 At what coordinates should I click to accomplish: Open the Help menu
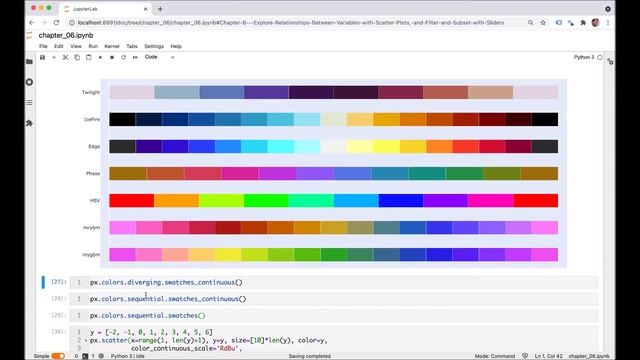pos(176,46)
